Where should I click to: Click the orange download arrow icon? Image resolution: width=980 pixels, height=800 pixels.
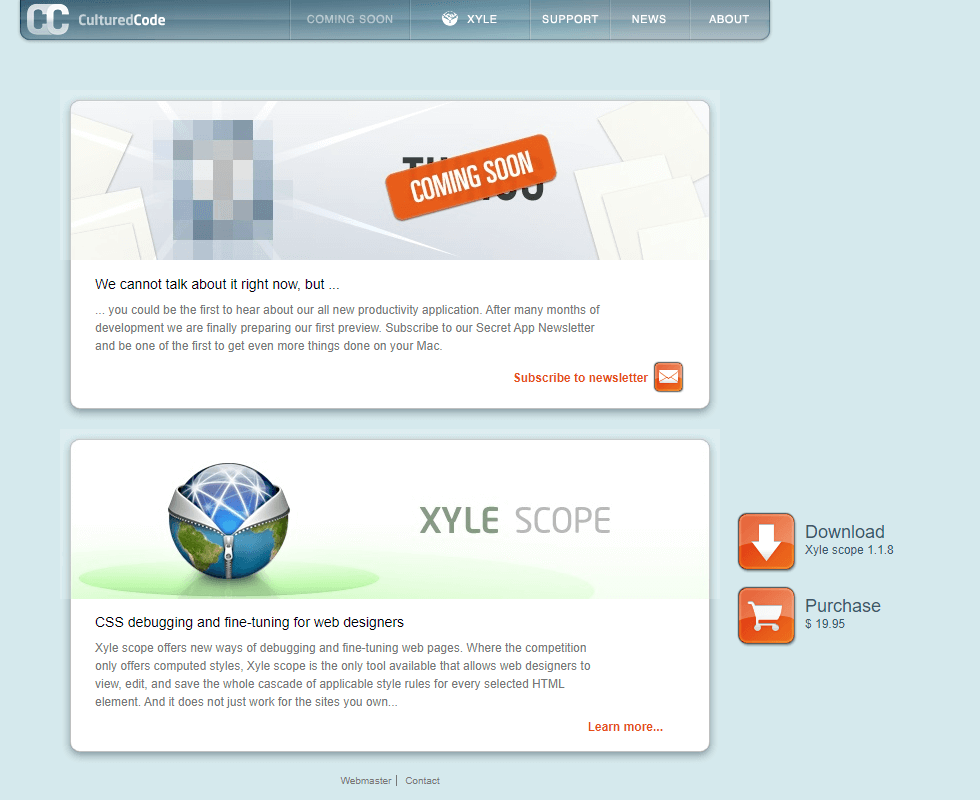[766, 541]
